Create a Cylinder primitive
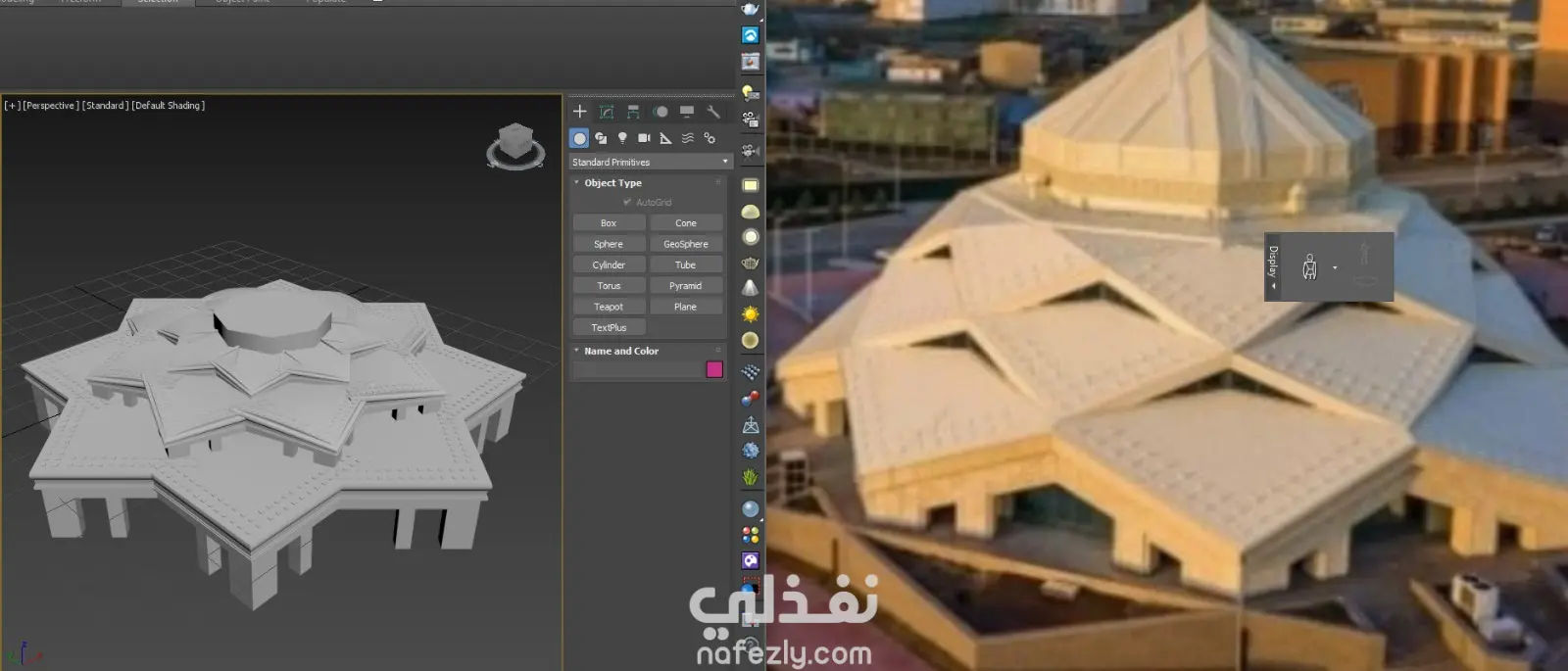Viewport: 1568px width, 671px height. coord(609,264)
